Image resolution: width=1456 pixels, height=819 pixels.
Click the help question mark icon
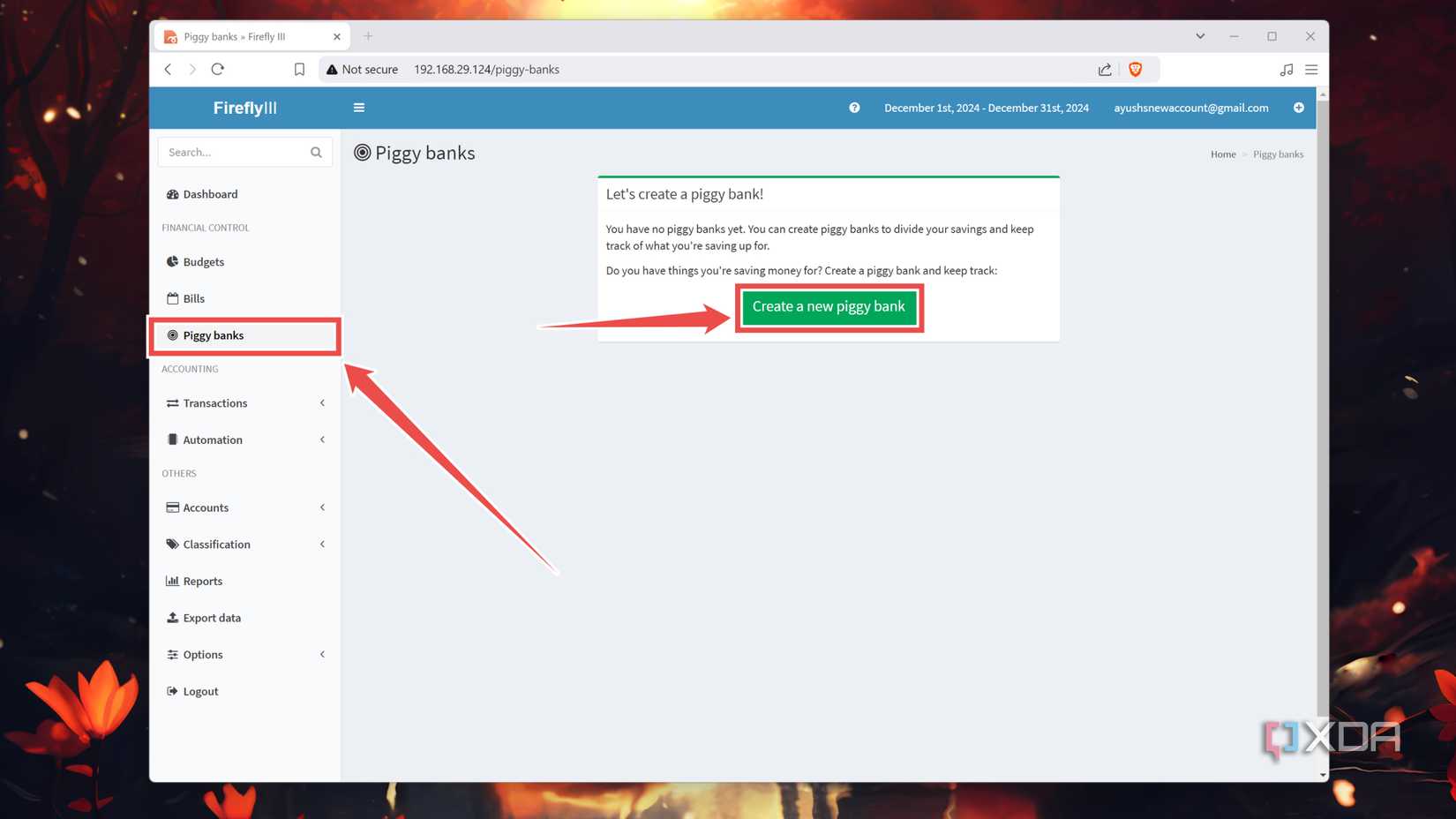point(854,108)
